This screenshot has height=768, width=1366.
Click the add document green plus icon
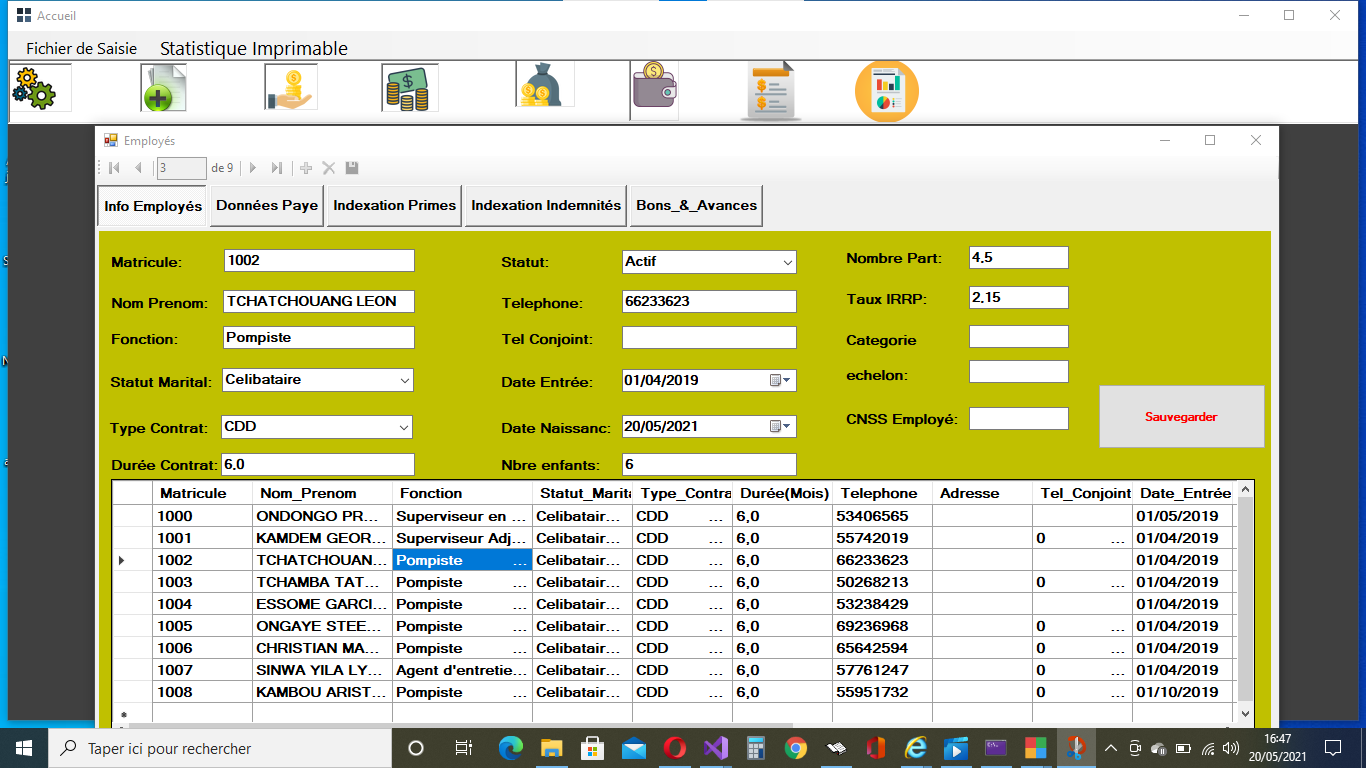(x=163, y=88)
